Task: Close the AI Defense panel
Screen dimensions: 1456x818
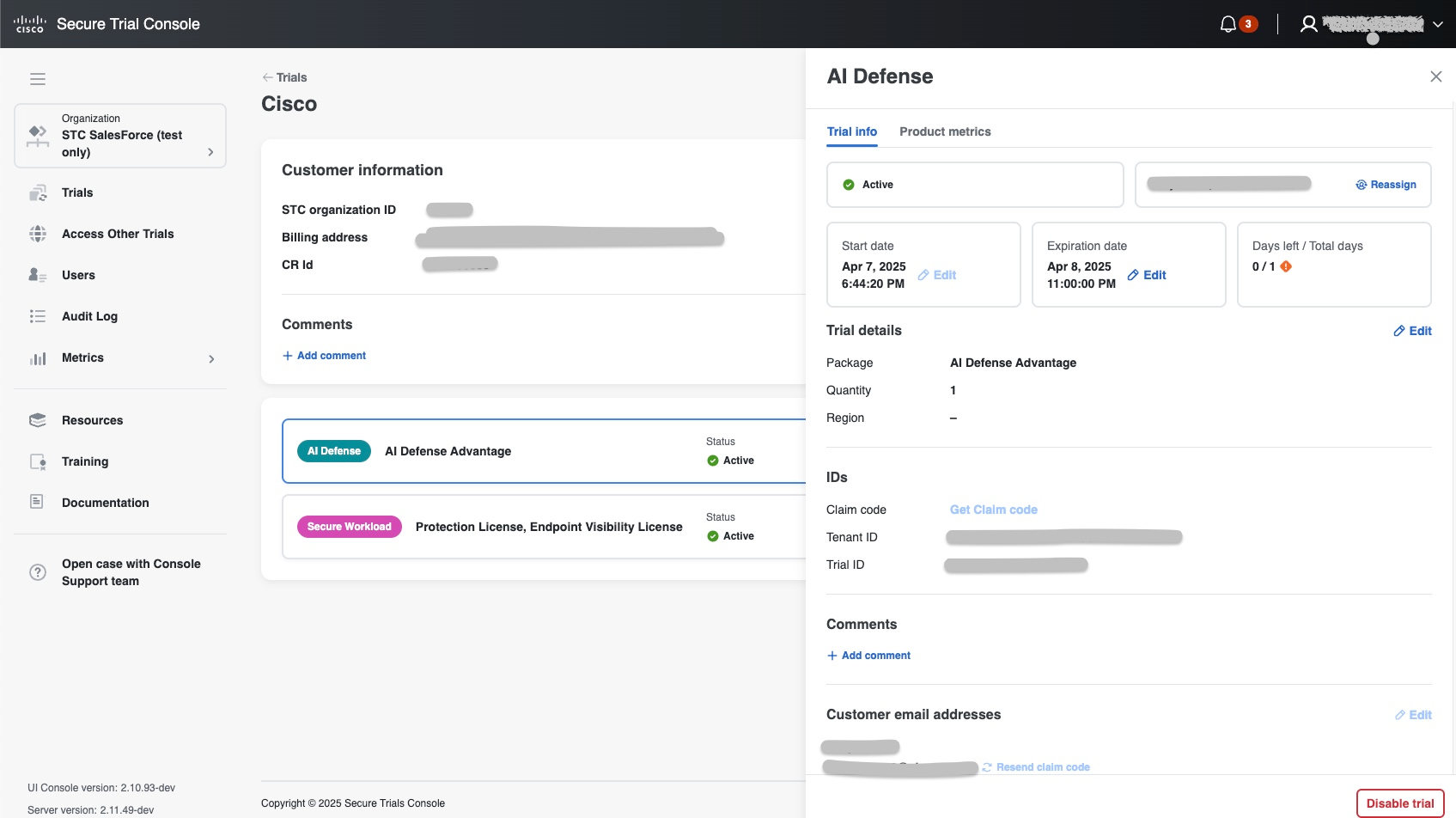Action: click(1435, 76)
